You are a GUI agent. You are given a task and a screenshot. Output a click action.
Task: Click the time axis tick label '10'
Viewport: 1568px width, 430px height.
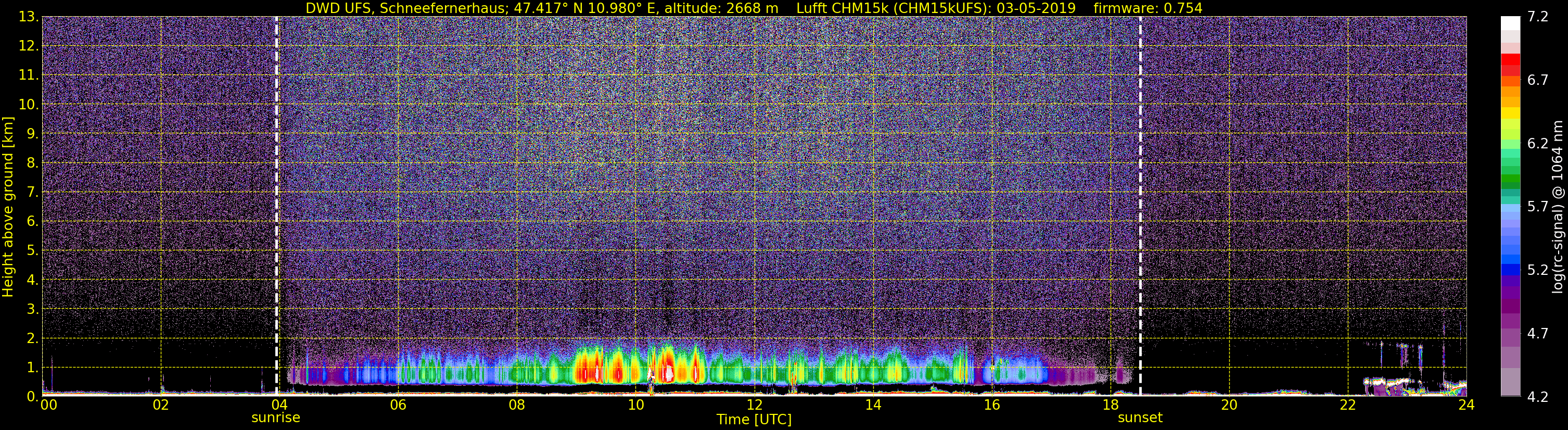(x=635, y=405)
